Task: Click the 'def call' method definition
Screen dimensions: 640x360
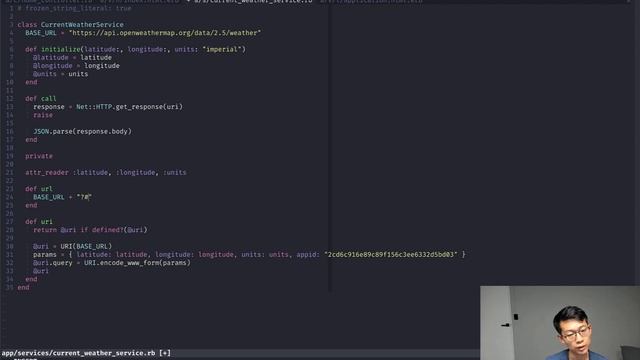Action: tap(41, 98)
